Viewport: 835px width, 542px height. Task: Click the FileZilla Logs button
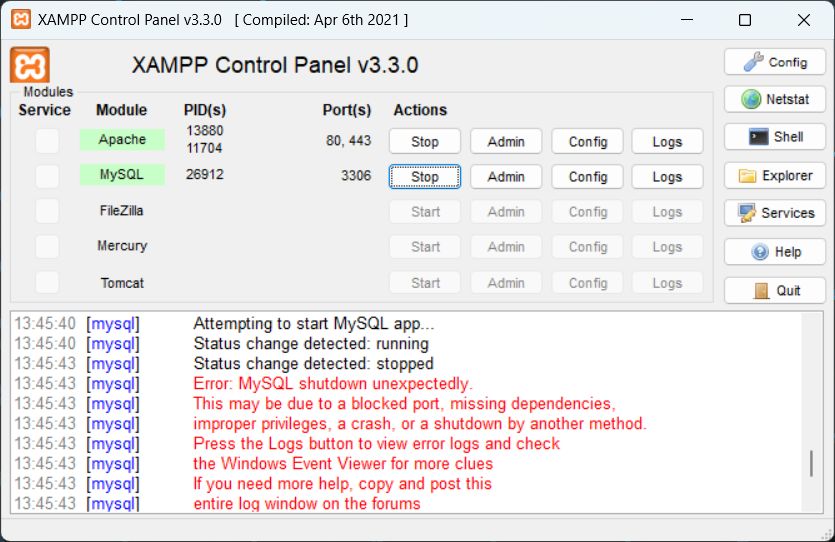(x=667, y=212)
